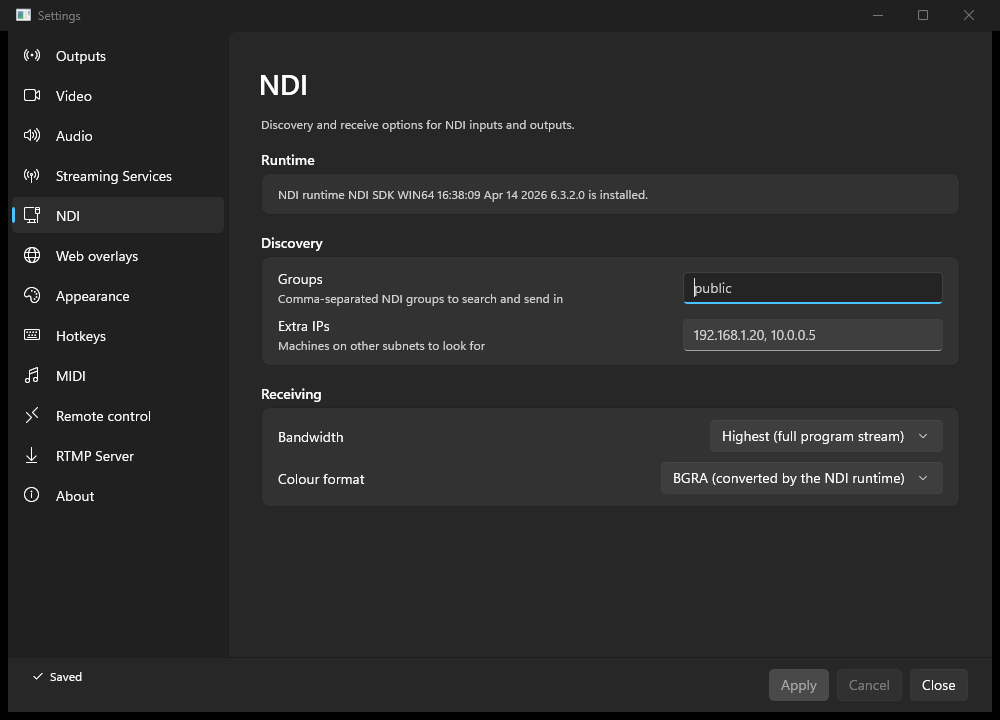Screen dimensions: 1000x720
Task: Click the RTMP Server download arrow icon
Action: click(32, 455)
